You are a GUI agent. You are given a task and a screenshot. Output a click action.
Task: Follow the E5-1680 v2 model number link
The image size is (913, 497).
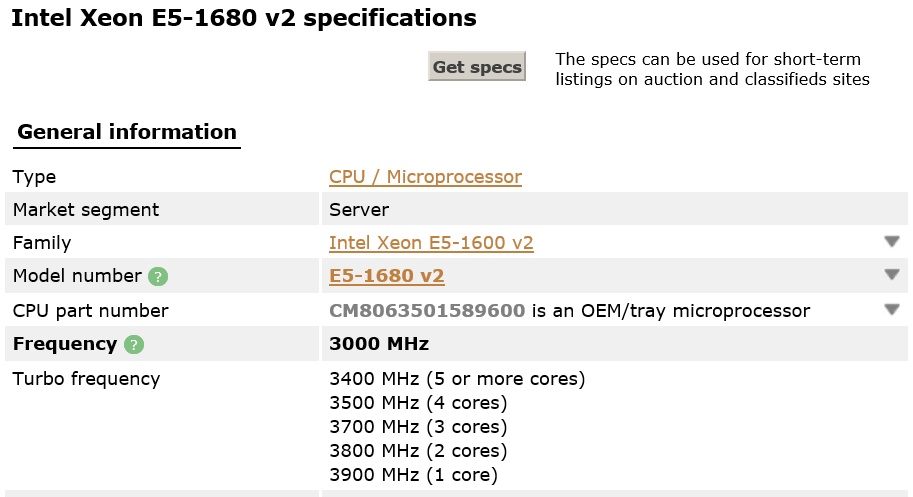(x=387, y=275)
